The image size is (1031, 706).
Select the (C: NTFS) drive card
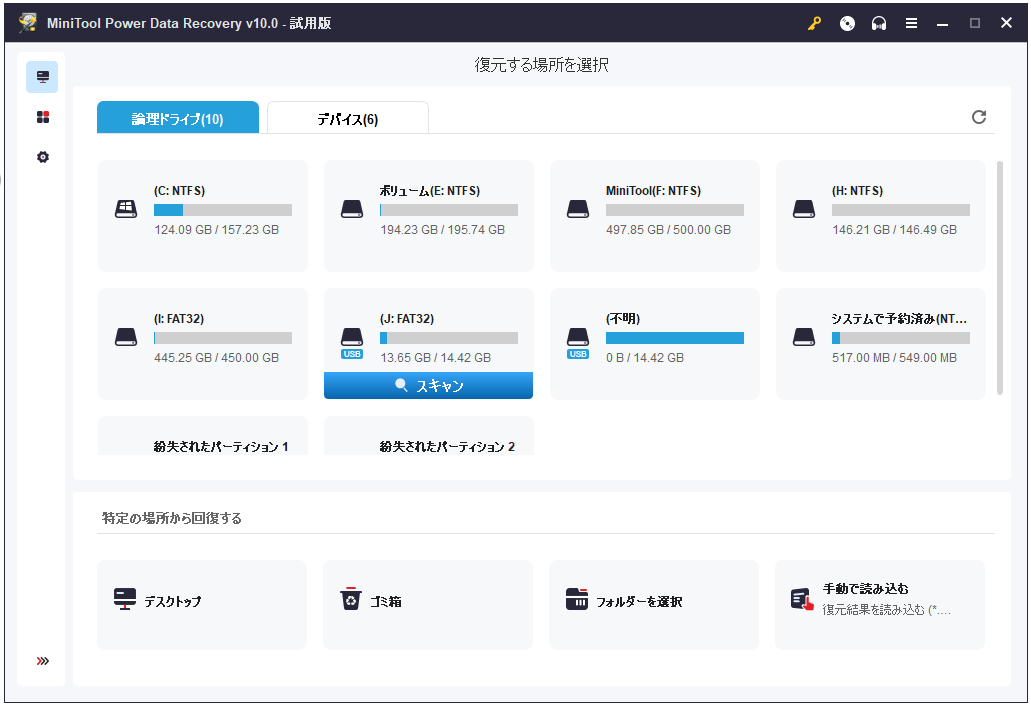(x=203, y=216)
